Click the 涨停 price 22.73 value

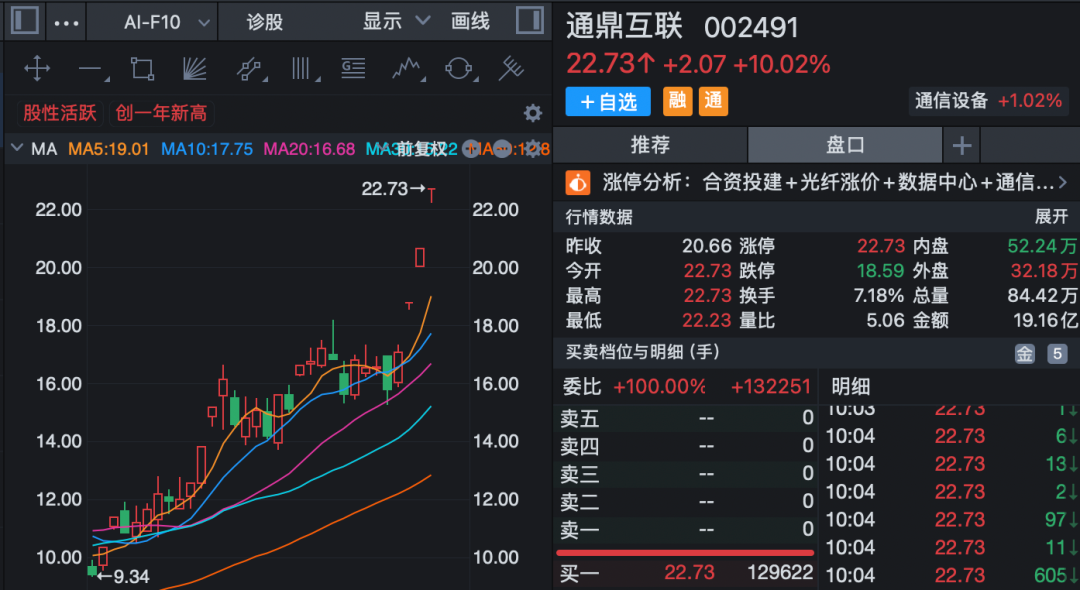[x=881, y=246]
